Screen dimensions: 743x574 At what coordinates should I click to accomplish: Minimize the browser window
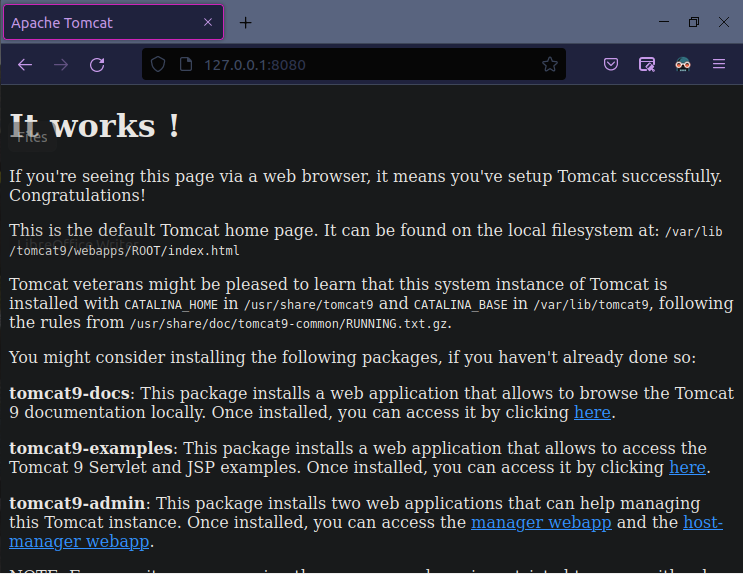[x=664, y=22]
